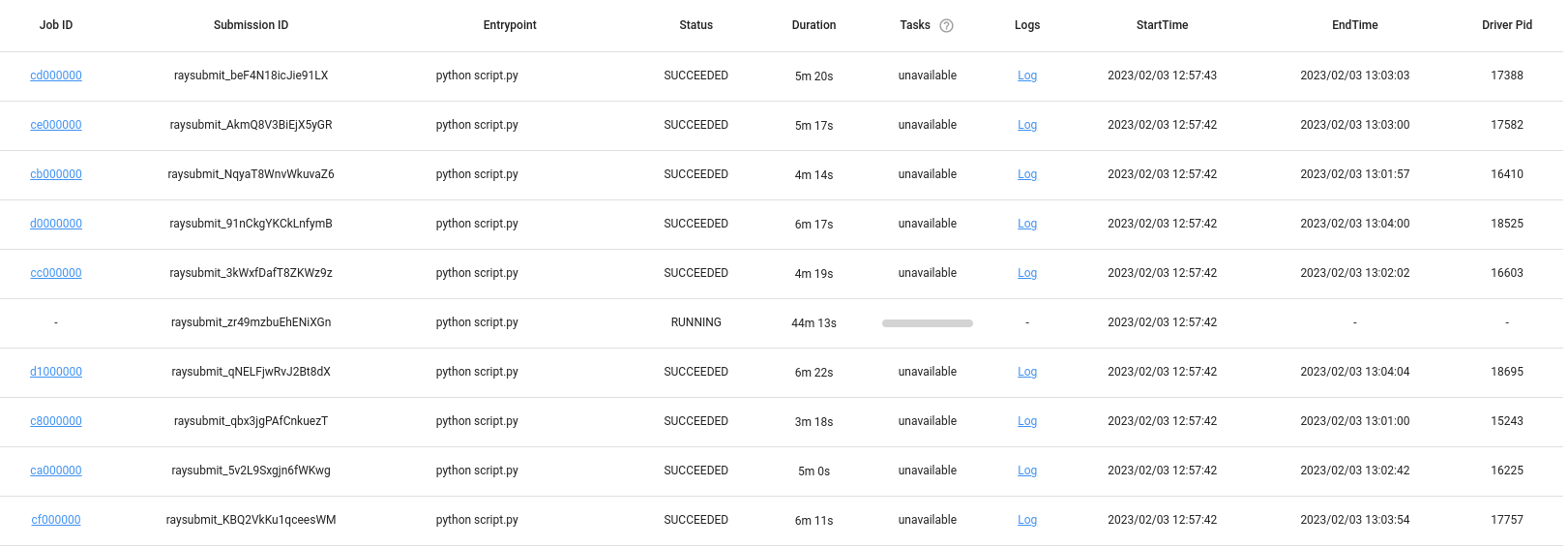Screen dimensions: 1568x547
Task: Click the Tasks help question mark icon
Action: click(946, 26)
